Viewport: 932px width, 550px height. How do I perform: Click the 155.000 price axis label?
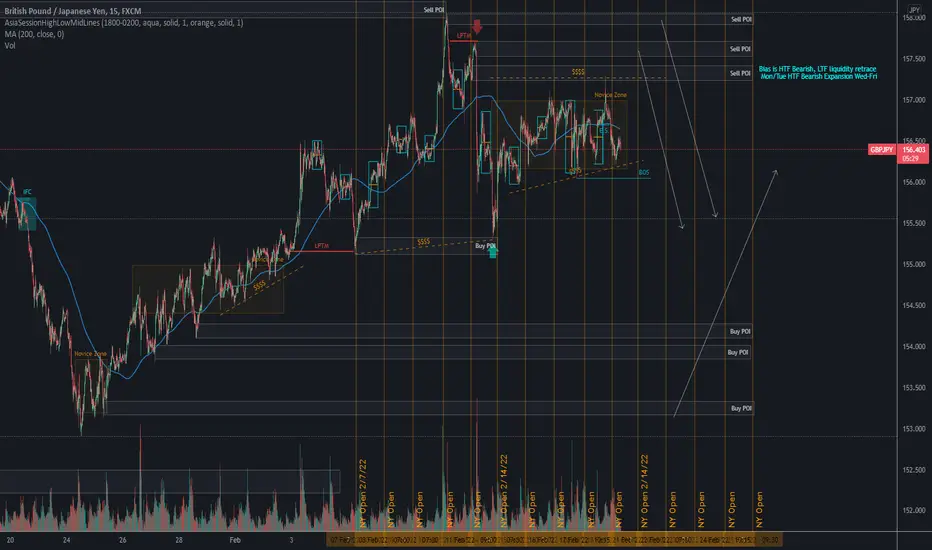pyautogui.click(x=914, y=264)
